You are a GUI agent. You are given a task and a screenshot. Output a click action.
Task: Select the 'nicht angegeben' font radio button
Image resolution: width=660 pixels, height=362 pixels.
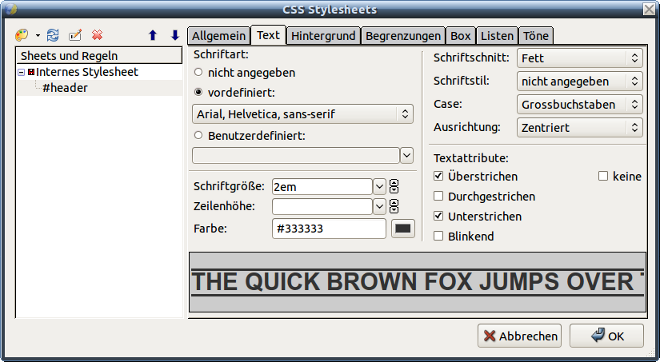[198, 72]
